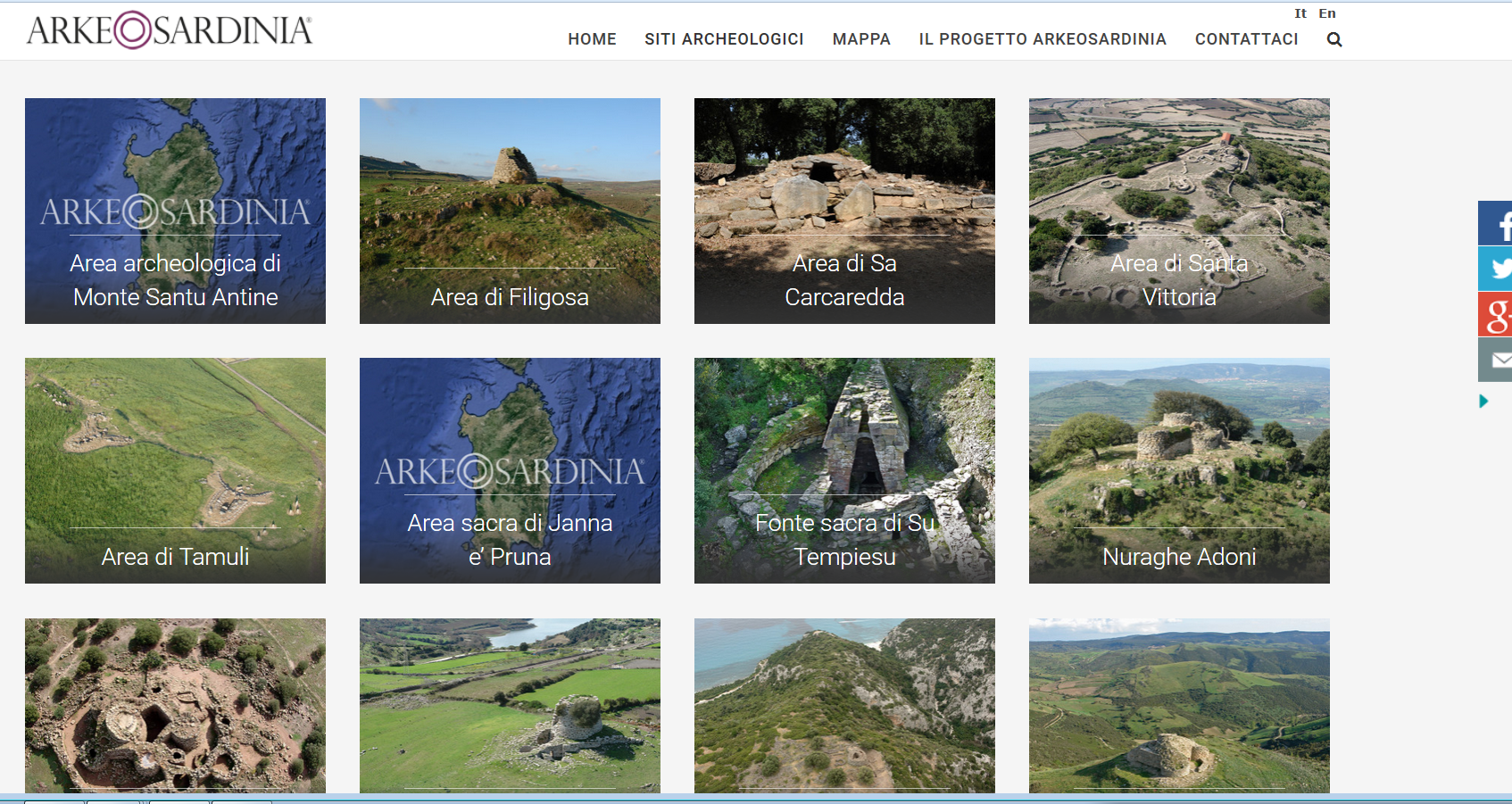Visit the Nuraghe Adoni tile
Image resolution: width=1512 pixels, height=804 pixels.
[1179, 470]
